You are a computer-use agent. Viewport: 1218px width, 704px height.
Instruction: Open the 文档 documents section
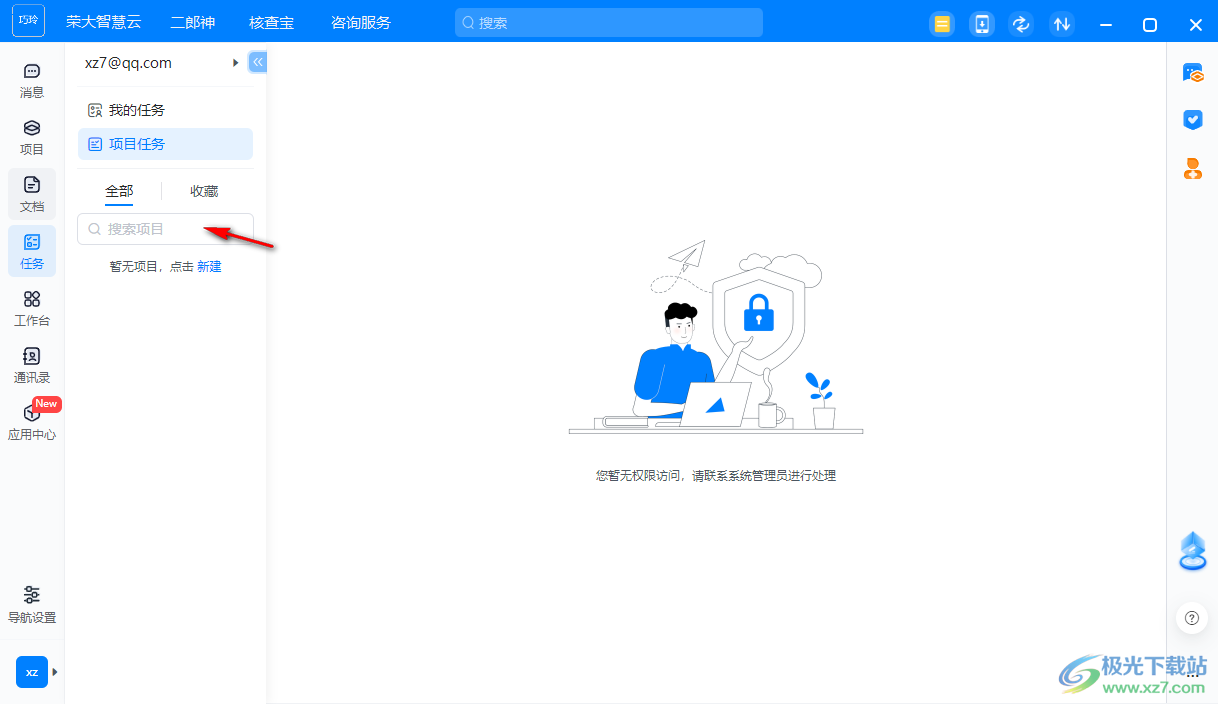coord(32,195)
